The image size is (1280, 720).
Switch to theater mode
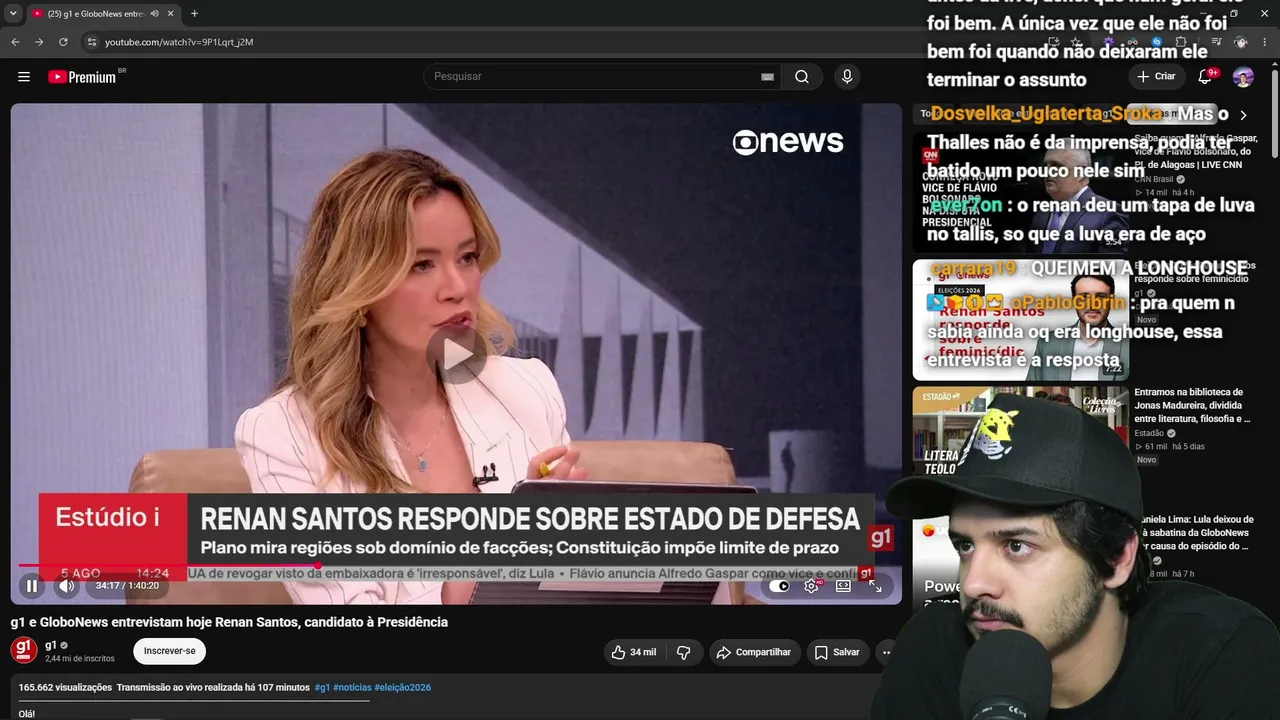tap(843, 586)
